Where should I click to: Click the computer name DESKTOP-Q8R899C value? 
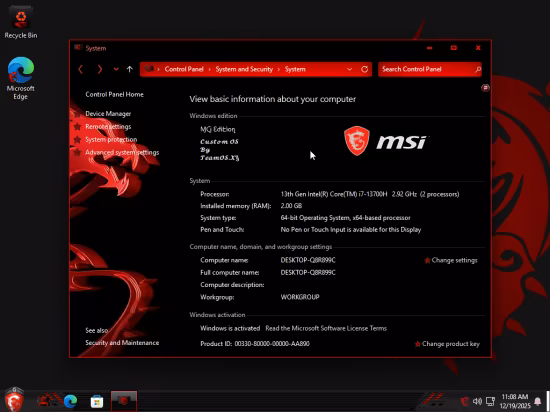pyautogui.click(x=308, y=260)
